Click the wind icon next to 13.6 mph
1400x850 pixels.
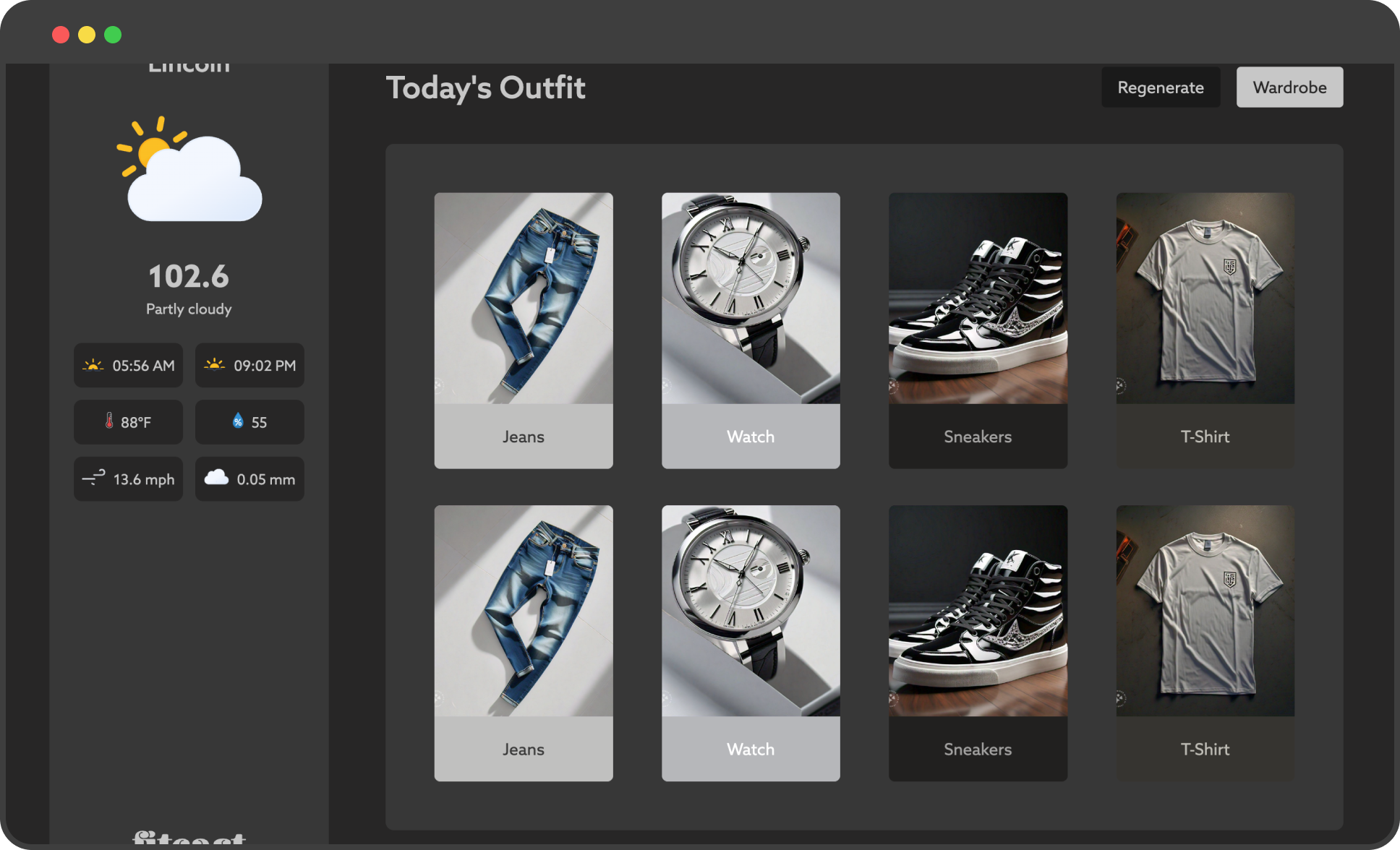click(93, 478)
